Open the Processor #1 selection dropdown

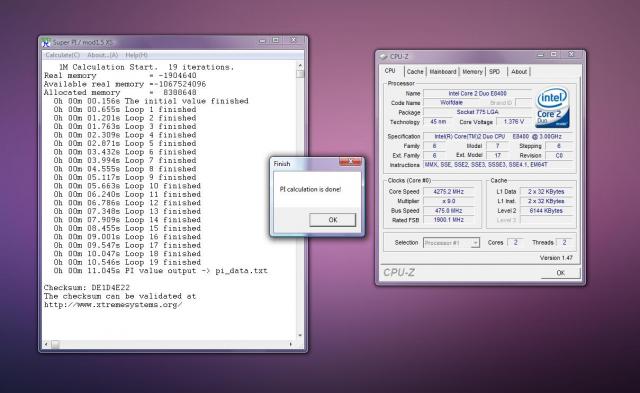tap(475, 243)
